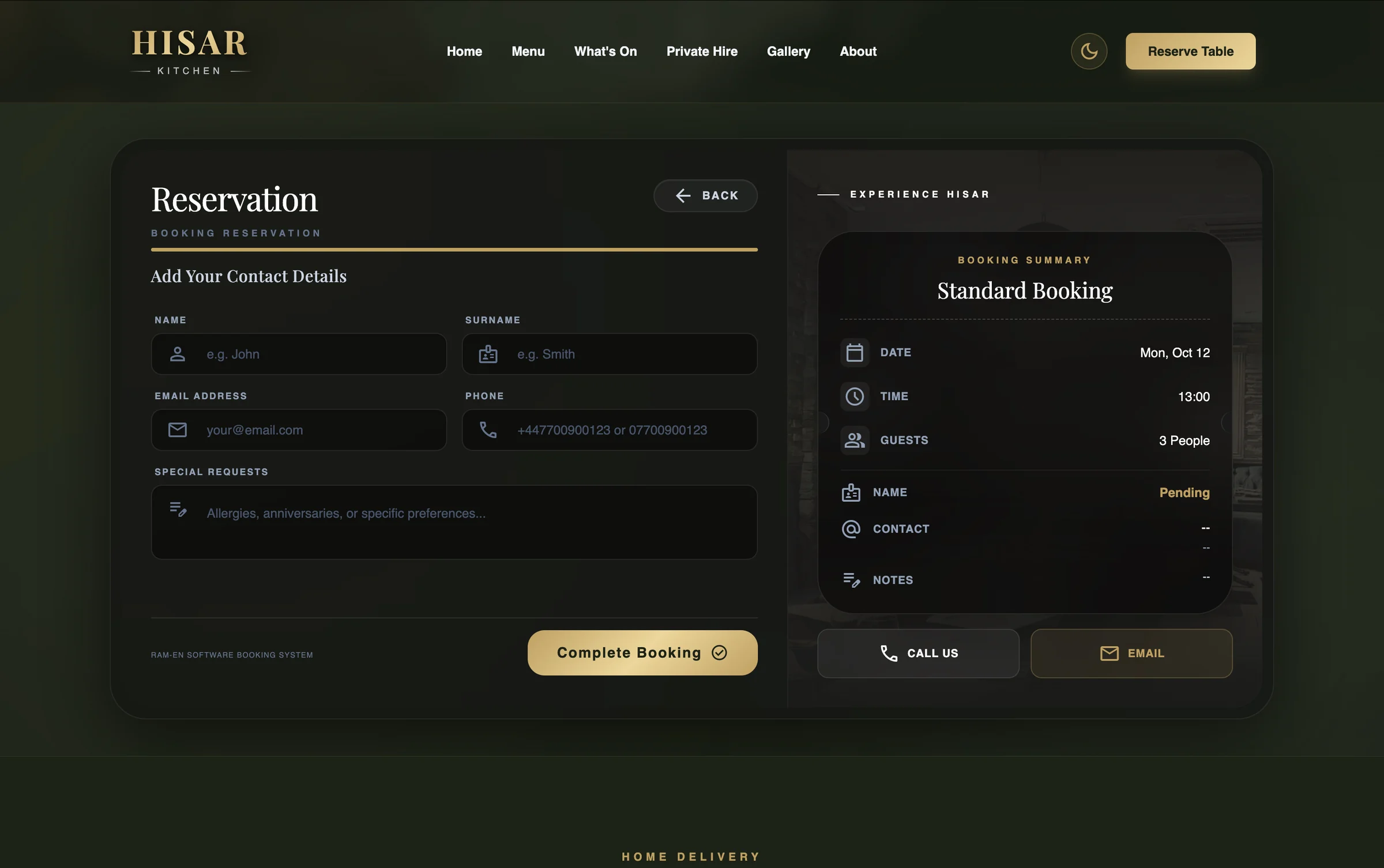This screenshot has height=868, width=1384.
Task: Click the phone icon in the Phone field
Action: coord(488,430)
